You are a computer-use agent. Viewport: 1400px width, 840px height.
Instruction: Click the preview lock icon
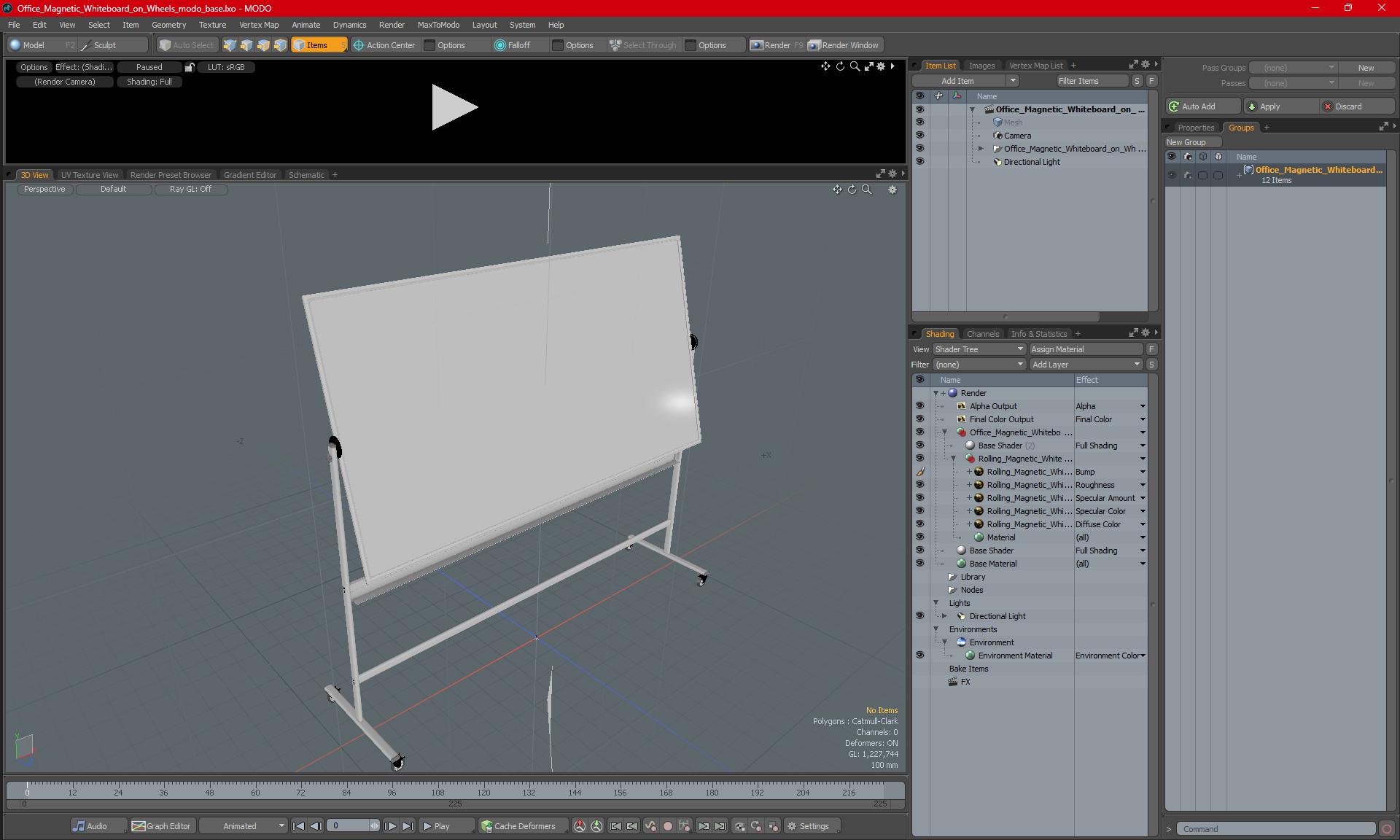pos(190,67)
